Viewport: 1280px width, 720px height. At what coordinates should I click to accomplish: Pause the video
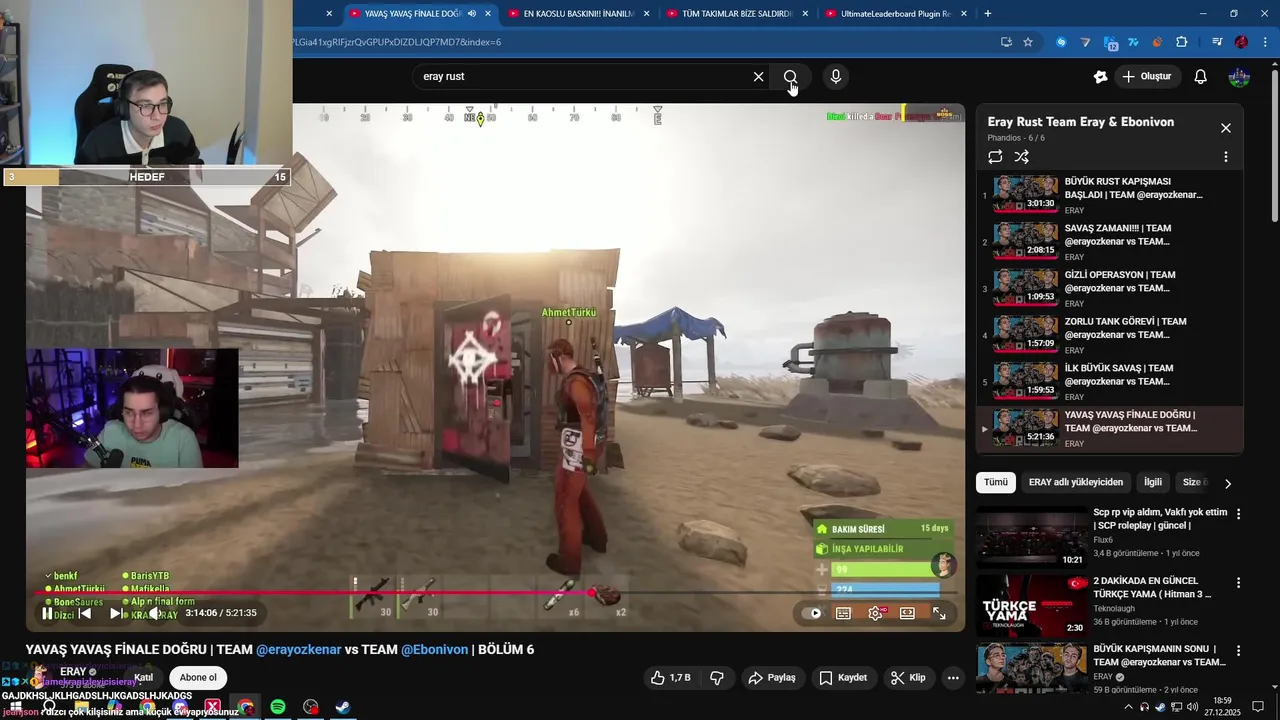coord(47,614)
